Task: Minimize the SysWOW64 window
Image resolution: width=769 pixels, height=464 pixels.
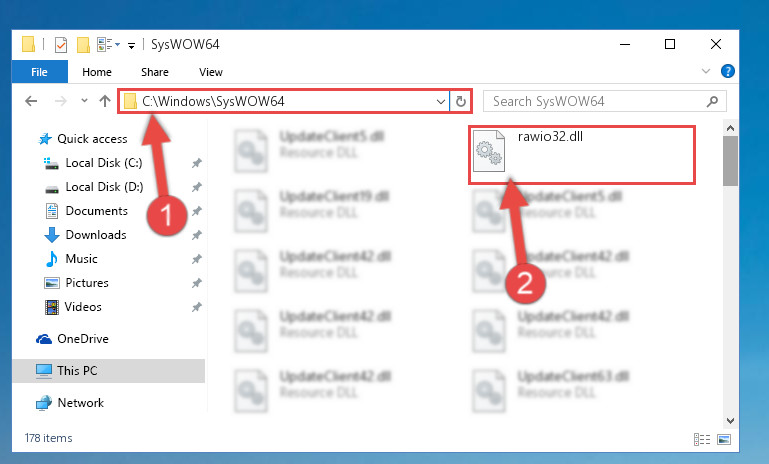Action: (625, 45)
